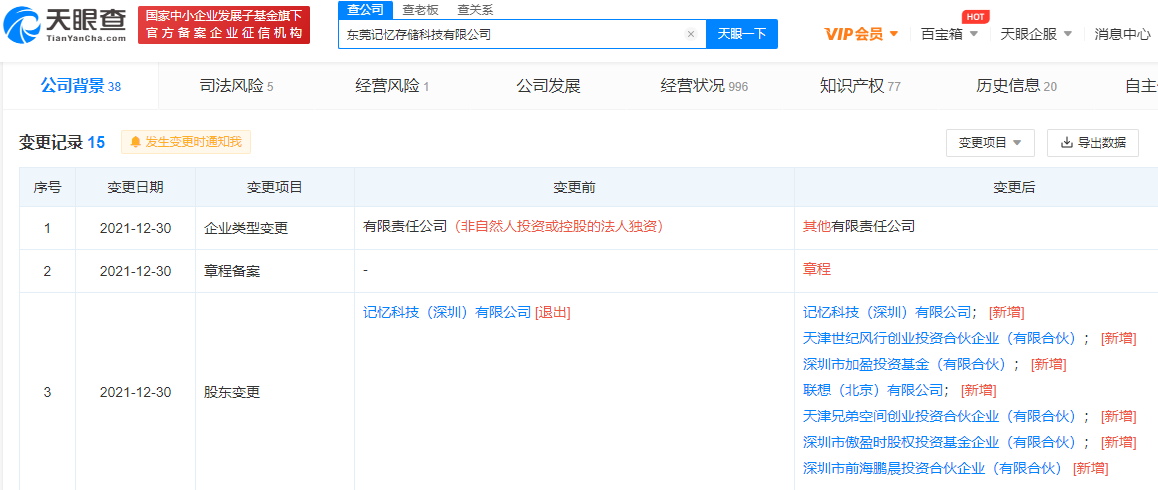1158x490 pixels.
Task: Click the official credit agency red banner
Action: [224, 25]
